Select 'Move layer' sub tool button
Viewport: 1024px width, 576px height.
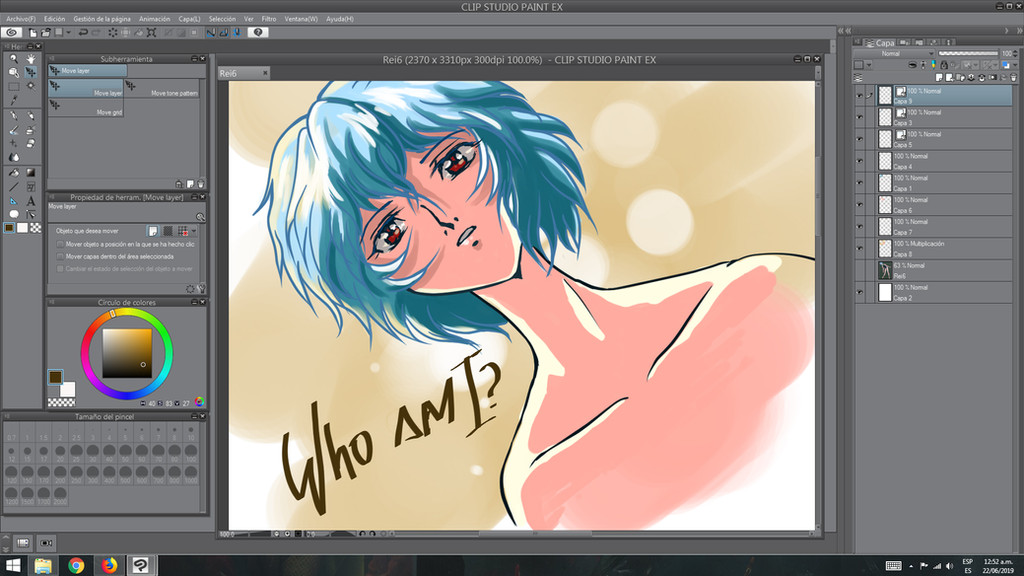click(86, 88)
